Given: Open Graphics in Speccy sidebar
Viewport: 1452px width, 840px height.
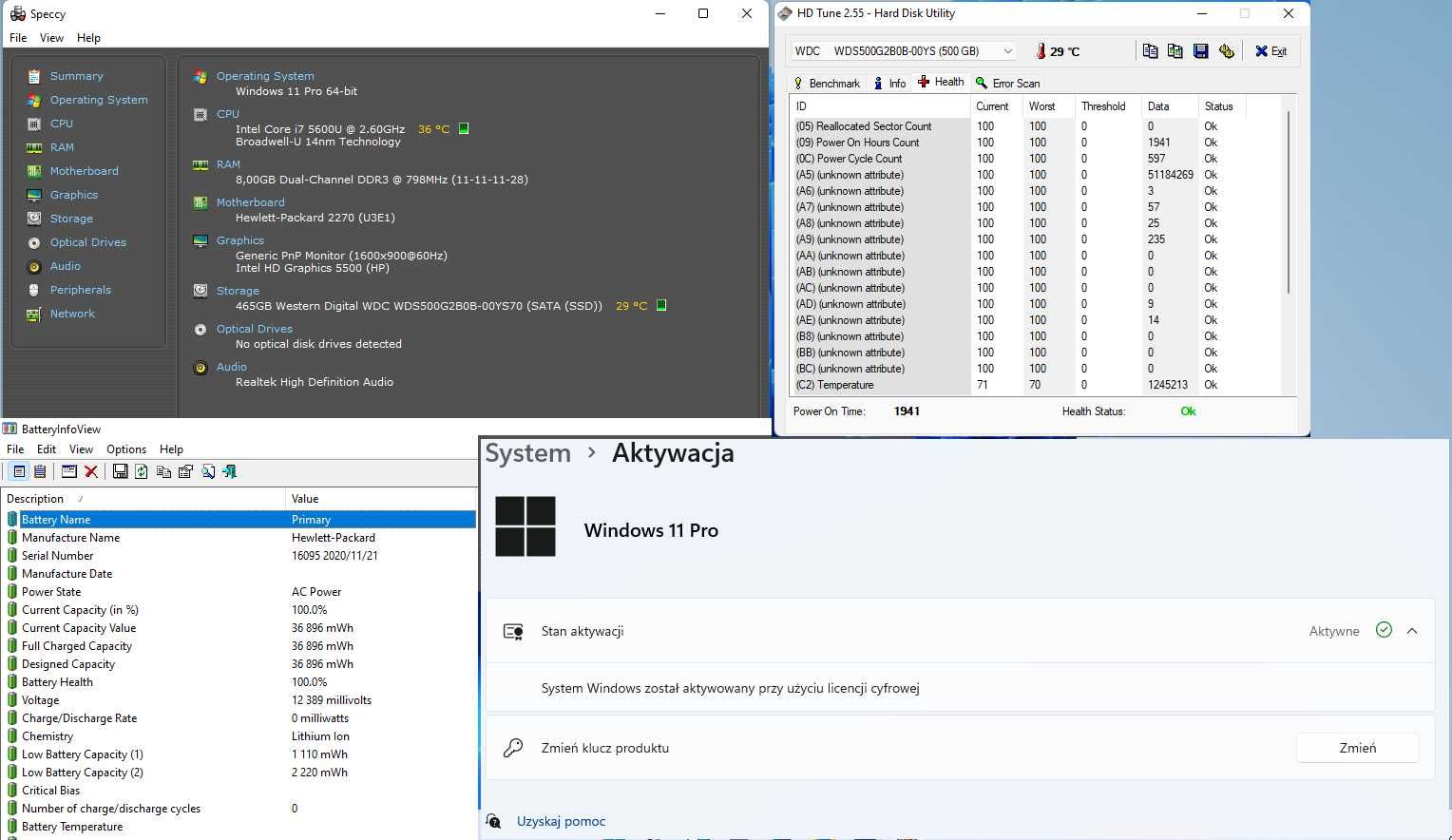Looking at the screenshot, I should point(73,195).
